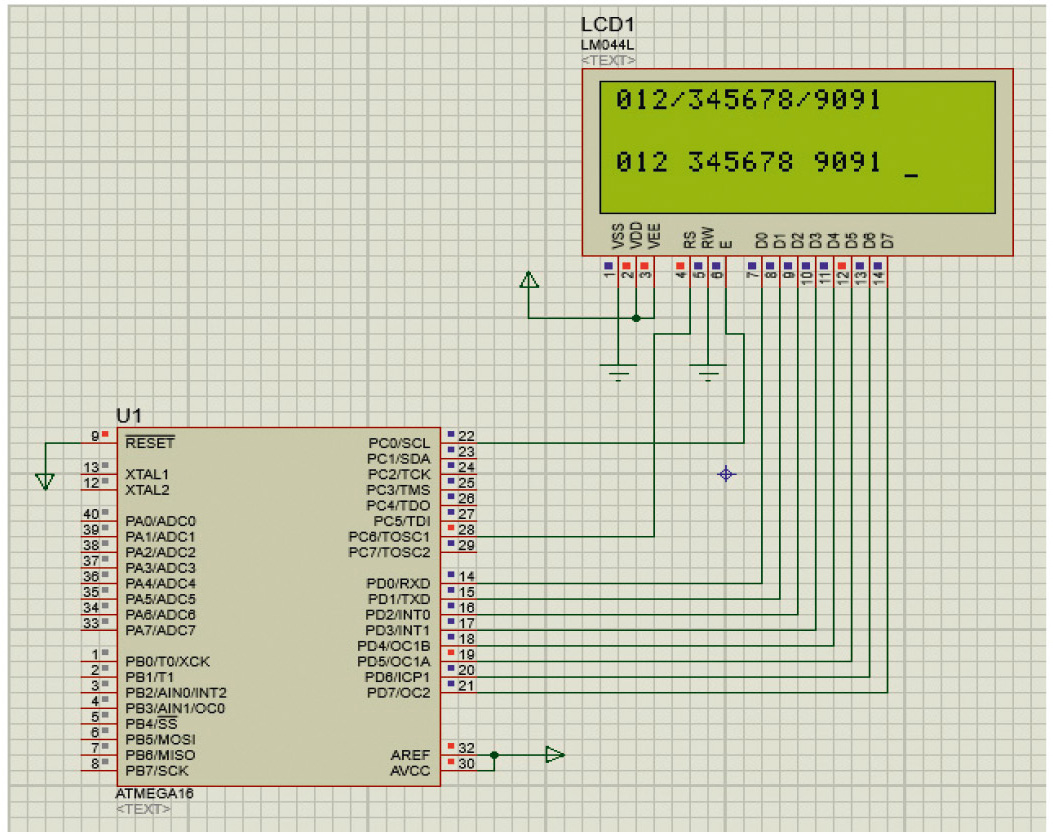Click the blue crosshair origin marker

coord(726,474)
